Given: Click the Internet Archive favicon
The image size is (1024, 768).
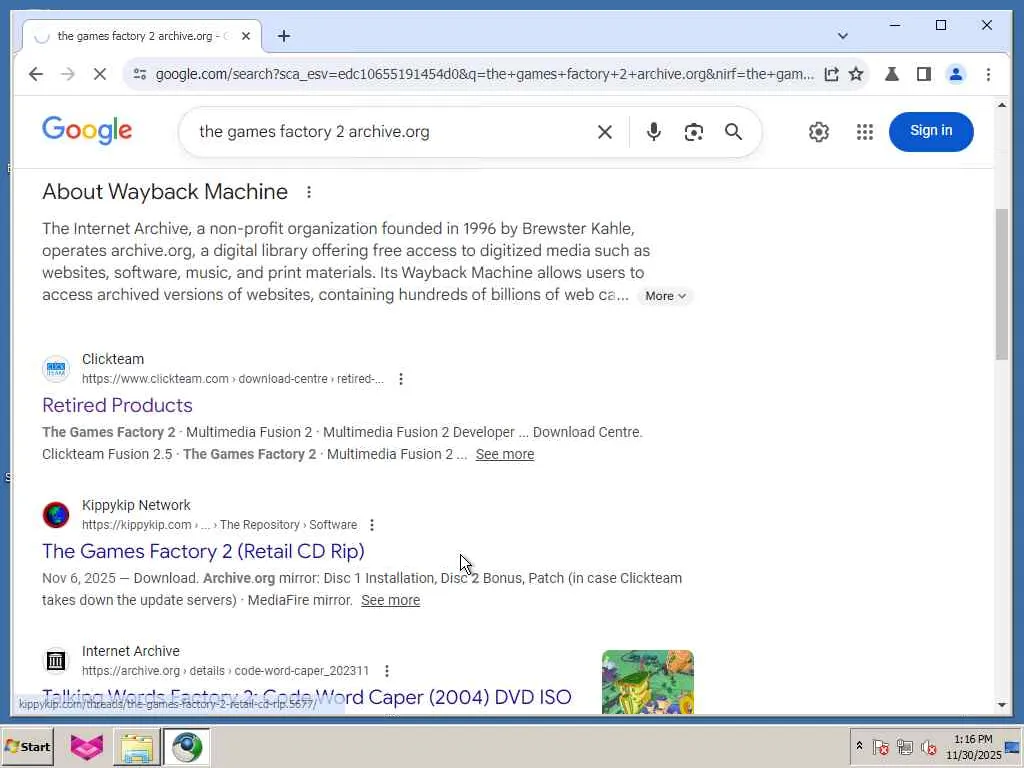Looking at the screenshot, I should 56,661.
